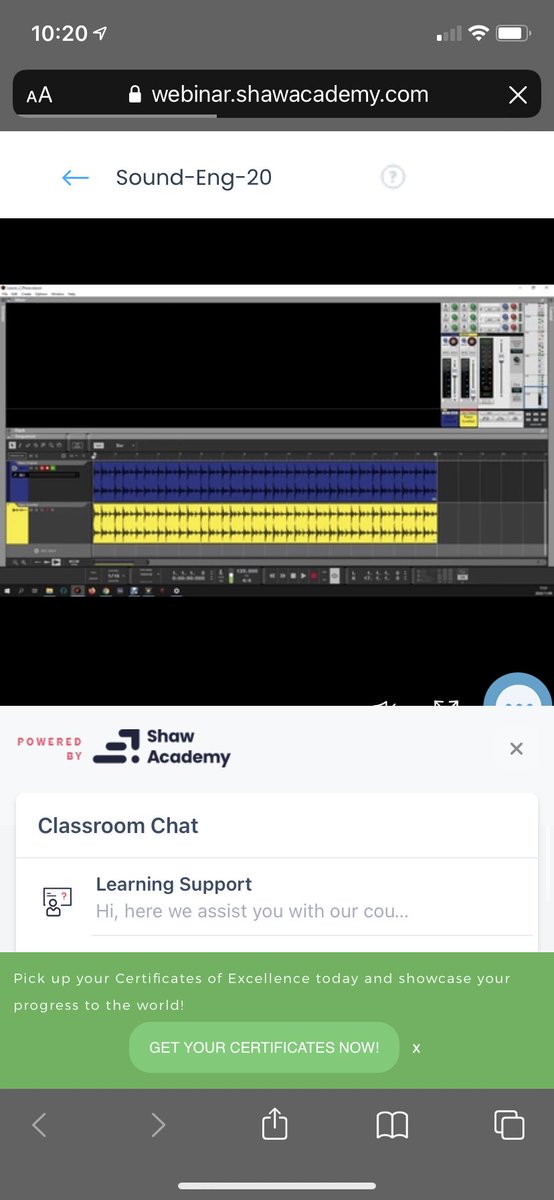Select the yellow audio clip in sequencer
Image resolution: width=554 pixels, height=1200 pixels.
265,524
